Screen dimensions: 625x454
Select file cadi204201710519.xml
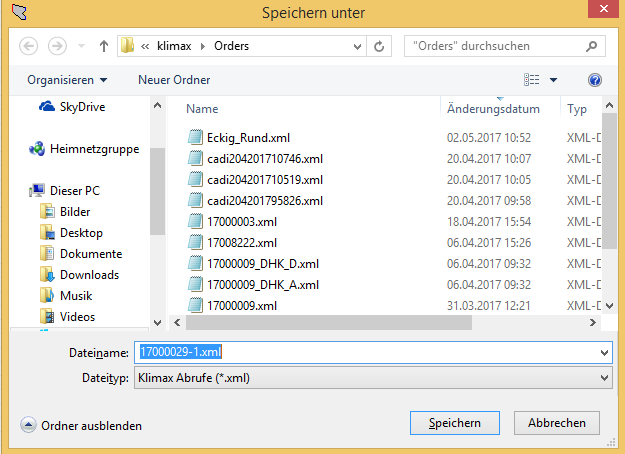[x=265, y=180]
